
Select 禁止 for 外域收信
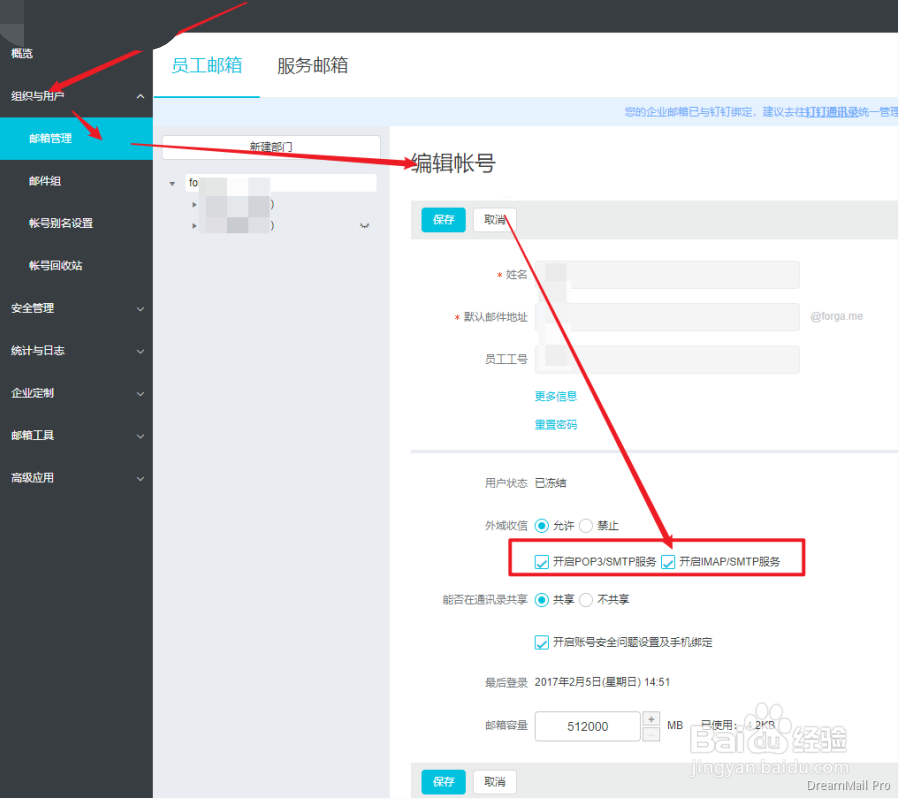click(586, 526)
